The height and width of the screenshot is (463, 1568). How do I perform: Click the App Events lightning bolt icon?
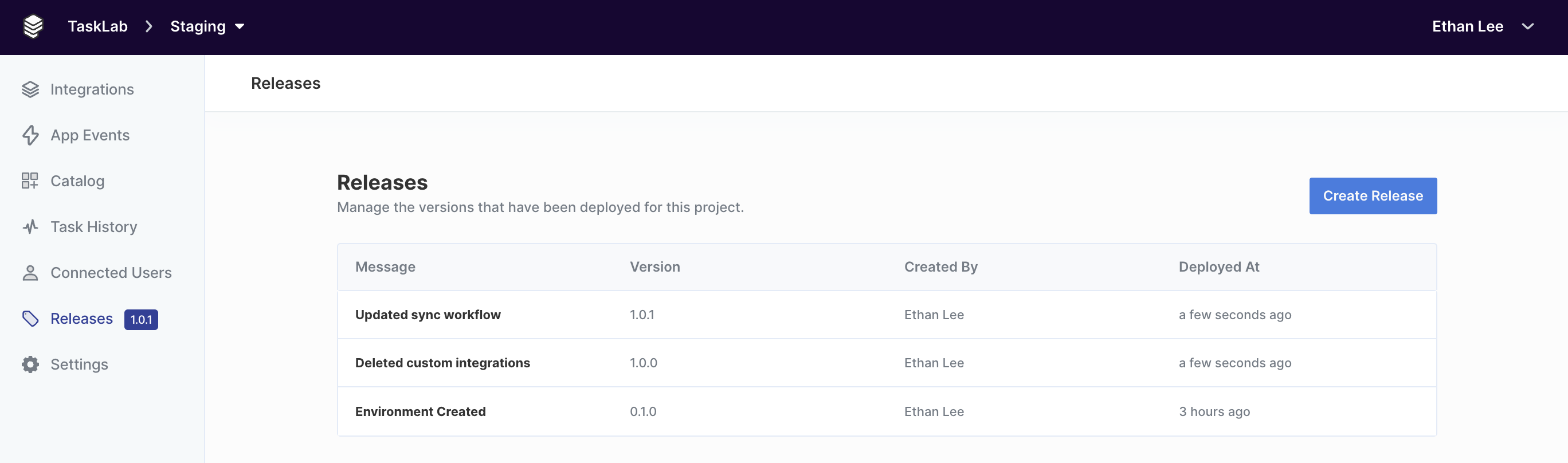tap(30, 135)
